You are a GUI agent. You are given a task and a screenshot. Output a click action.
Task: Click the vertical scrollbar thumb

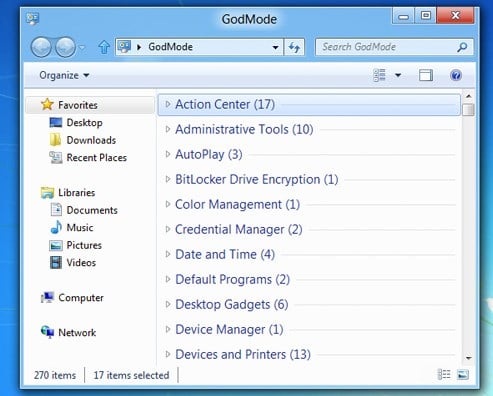pyautogui.click(x=468, y=109)
